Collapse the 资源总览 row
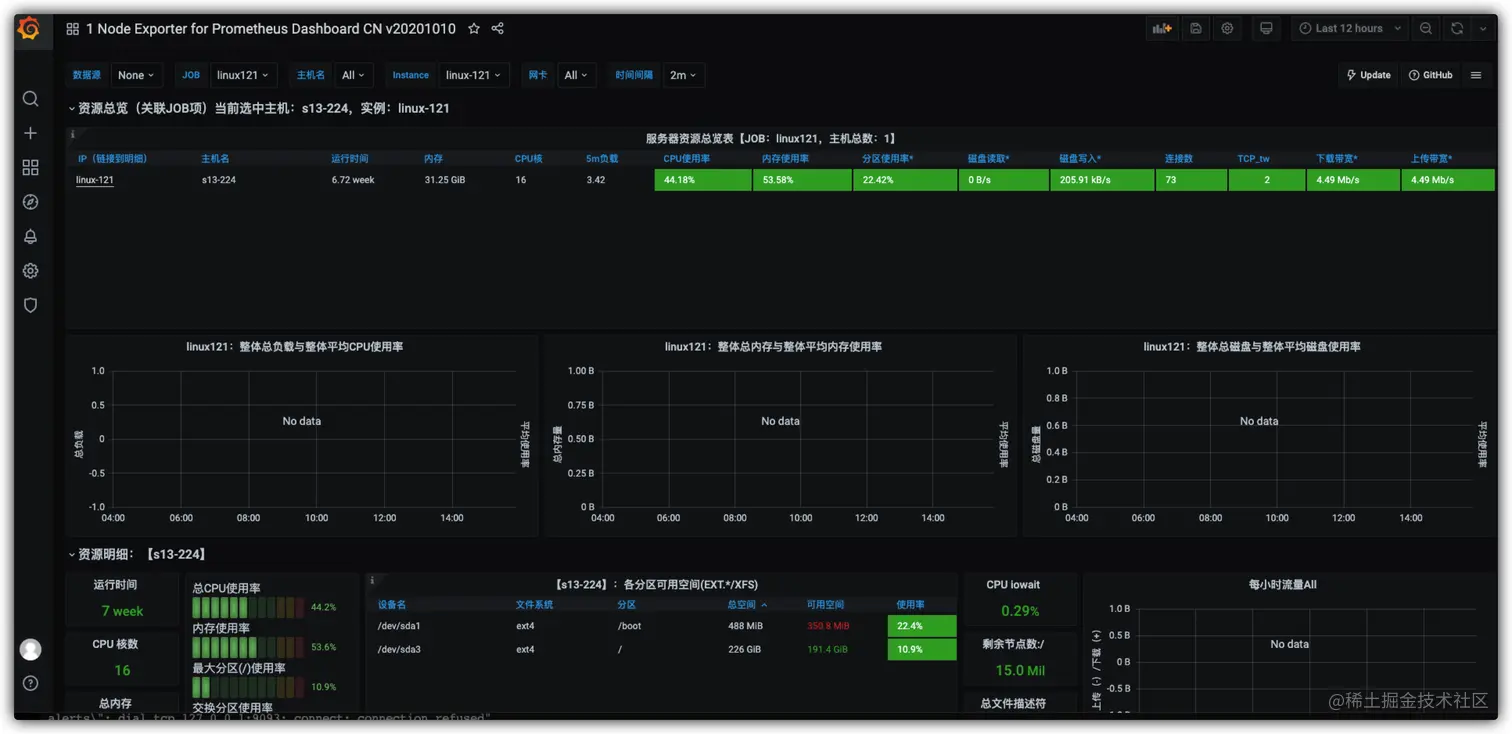The image size is (1512, 734). pos(259,108)
